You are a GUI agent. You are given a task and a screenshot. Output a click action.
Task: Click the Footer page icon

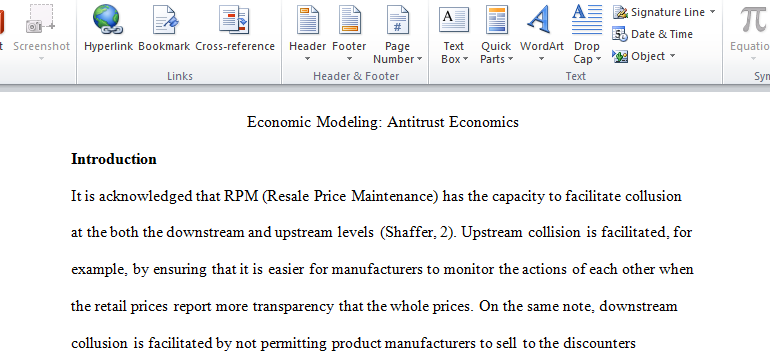point(349,20)
